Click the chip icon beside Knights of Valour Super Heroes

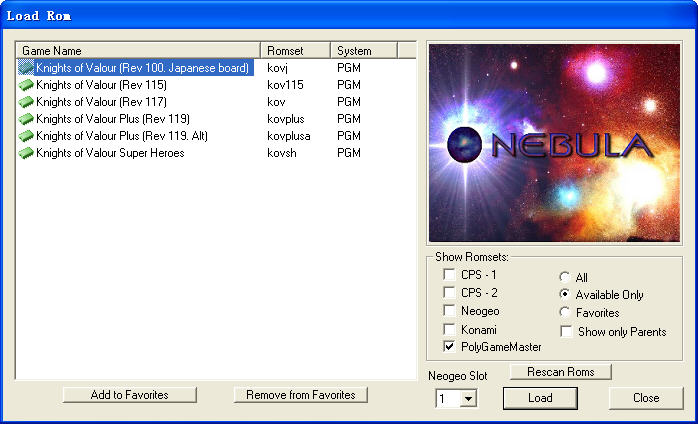tap(26, 153)
